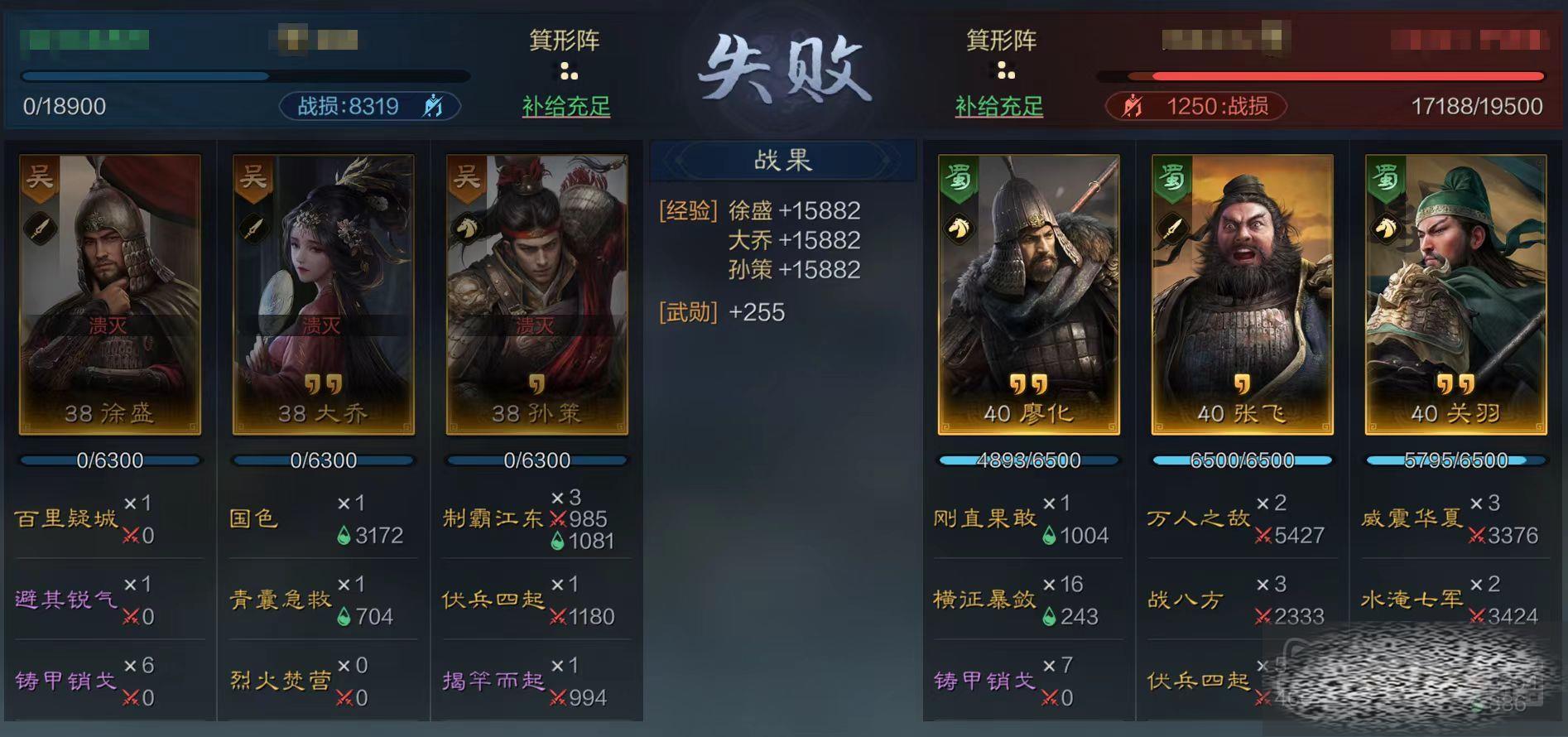
Task: Click the left 箕形阵 formation dots icon
Action: [567, 70]
